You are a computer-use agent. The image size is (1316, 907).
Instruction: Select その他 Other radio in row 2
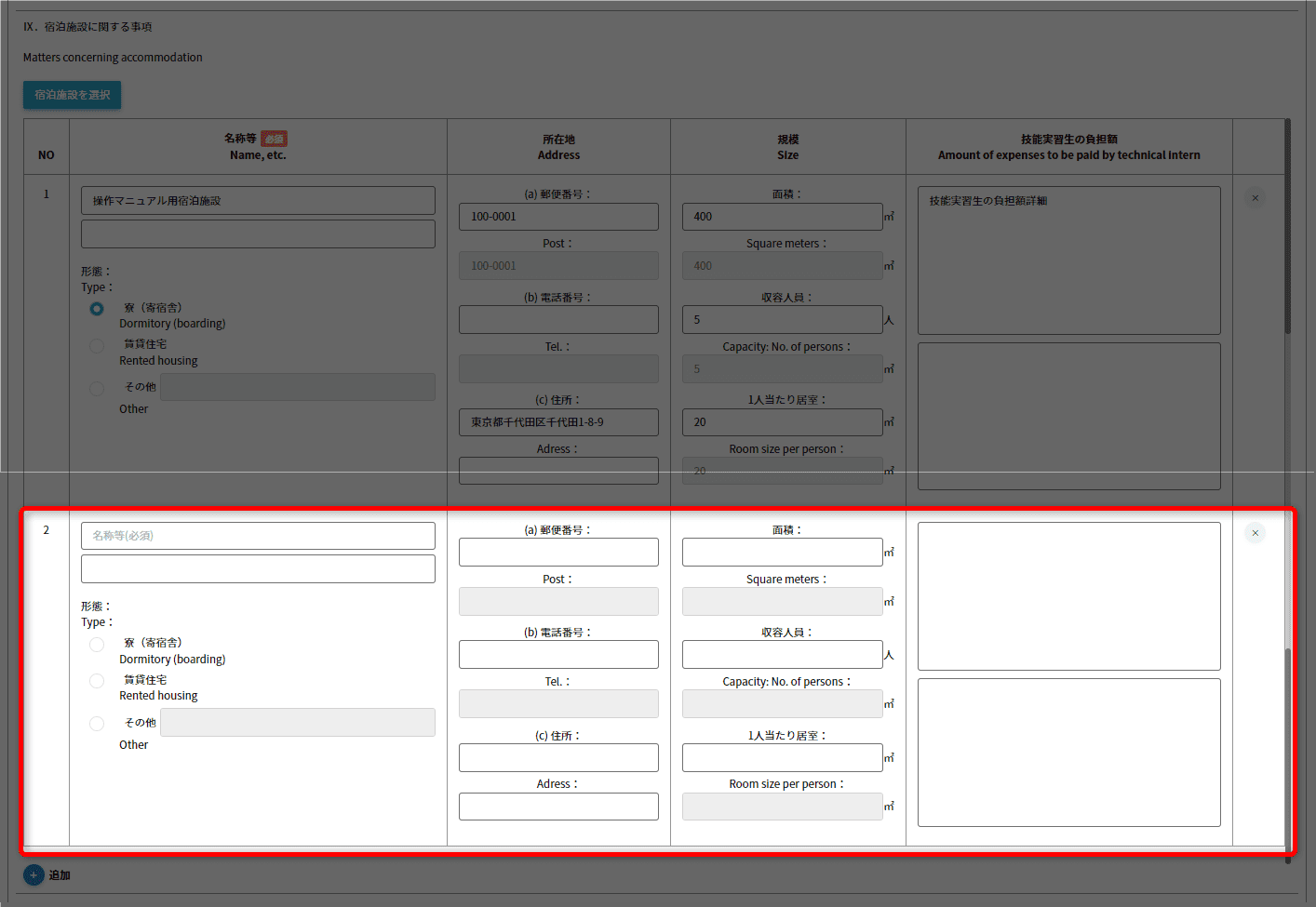97,724
